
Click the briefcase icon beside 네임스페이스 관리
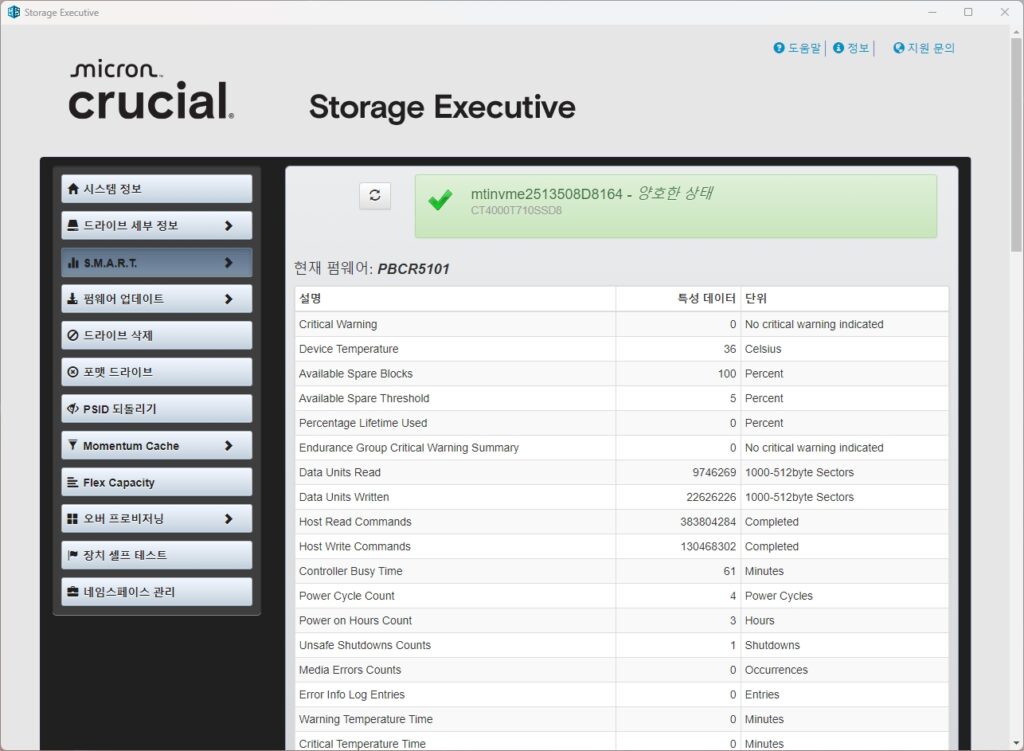(x=73, y=592)
